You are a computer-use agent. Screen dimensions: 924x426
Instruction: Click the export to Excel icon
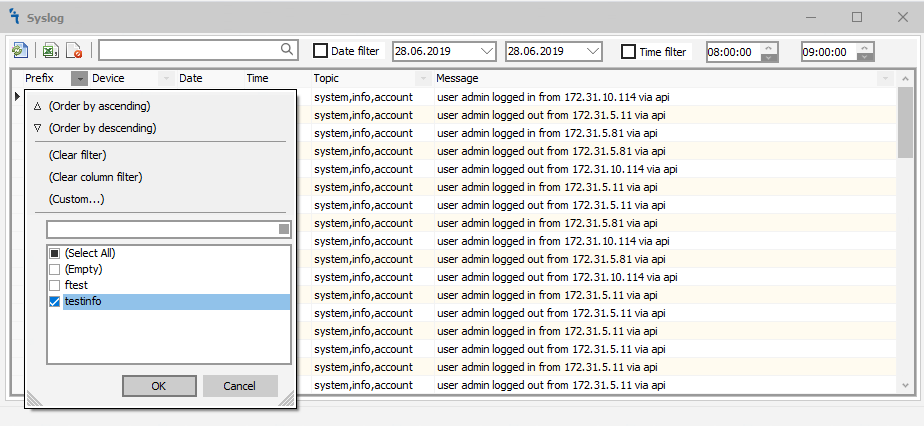coord(50,51)
